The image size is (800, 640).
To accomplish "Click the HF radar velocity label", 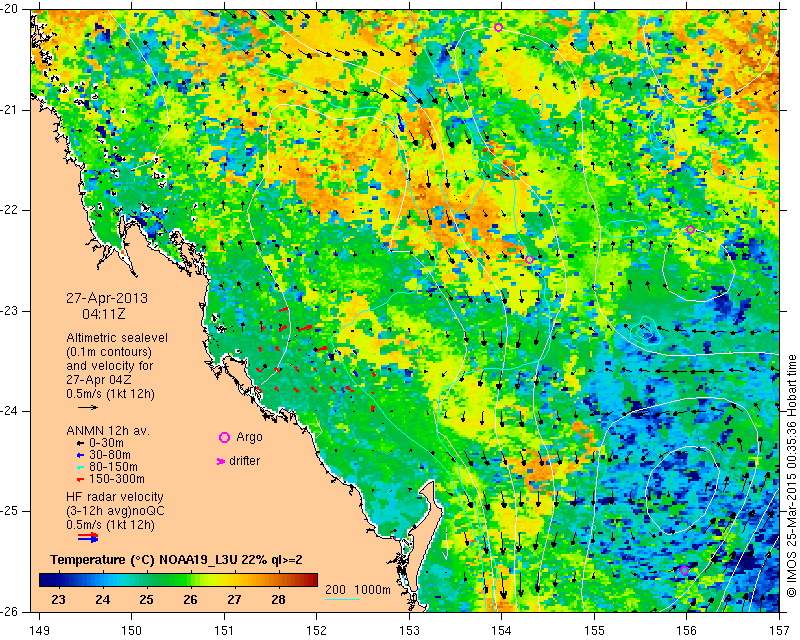I will pyautogui.click(x=115, y=497).
